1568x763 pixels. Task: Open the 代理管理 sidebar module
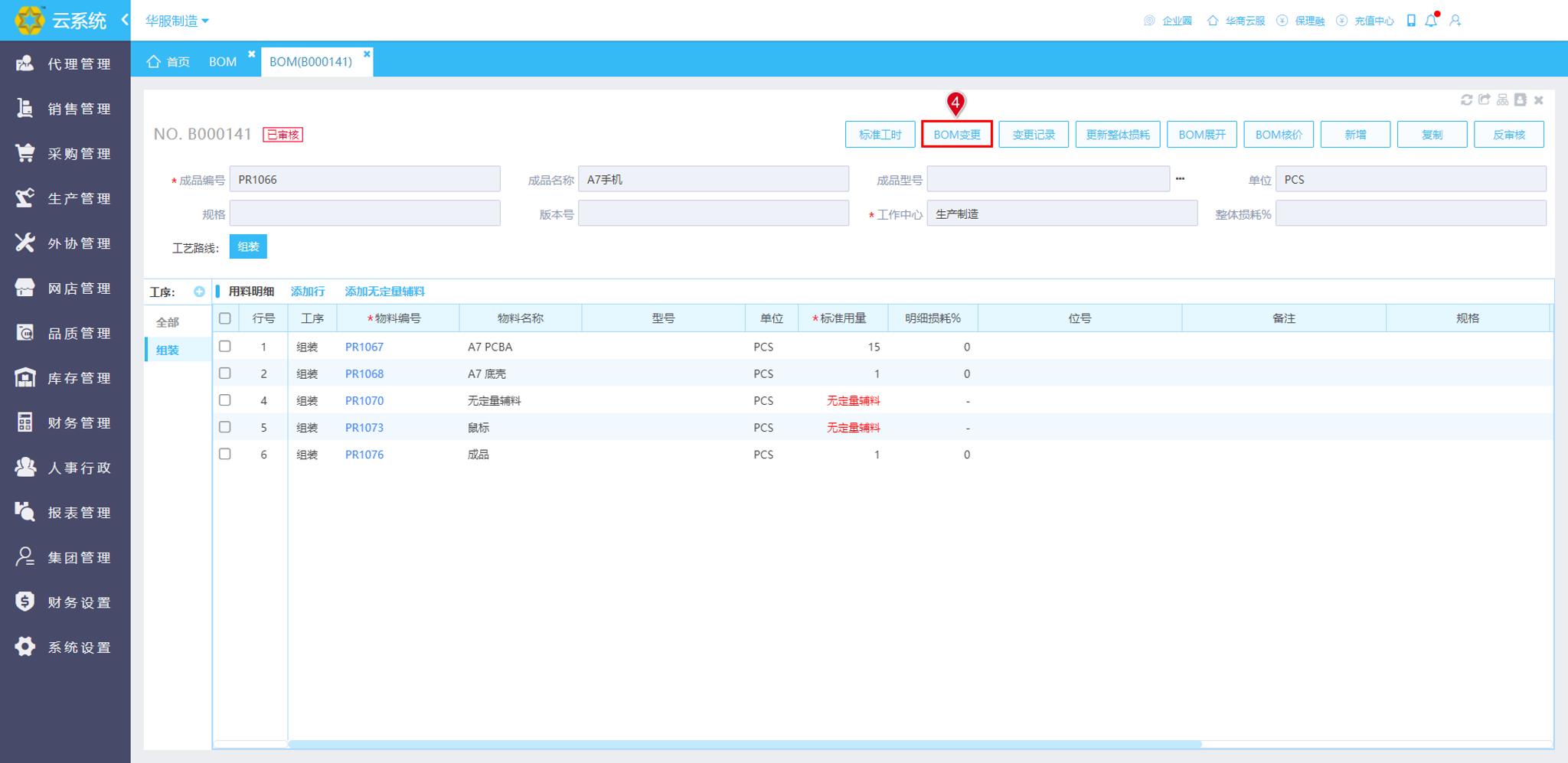click(65, 64)
